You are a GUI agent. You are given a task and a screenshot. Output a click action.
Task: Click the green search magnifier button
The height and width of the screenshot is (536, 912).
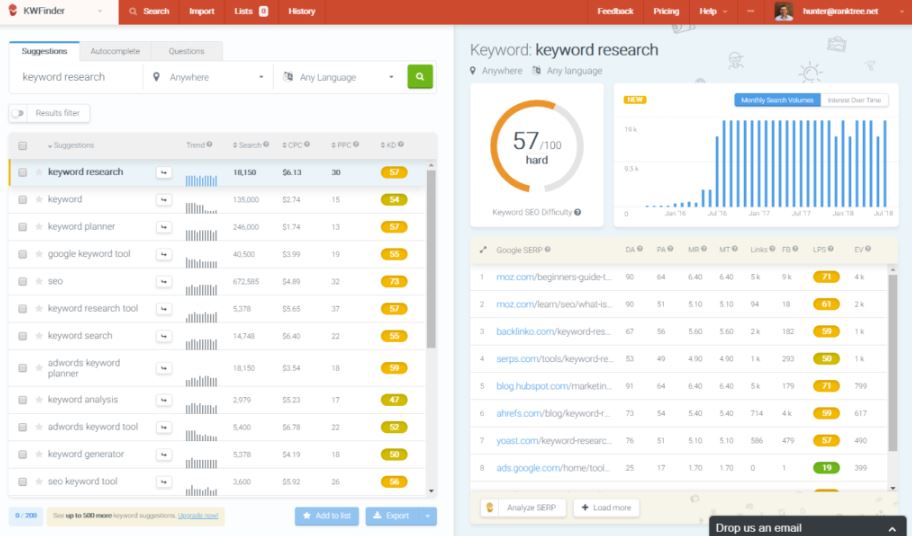pyautogui.click(x=420, y=77)
